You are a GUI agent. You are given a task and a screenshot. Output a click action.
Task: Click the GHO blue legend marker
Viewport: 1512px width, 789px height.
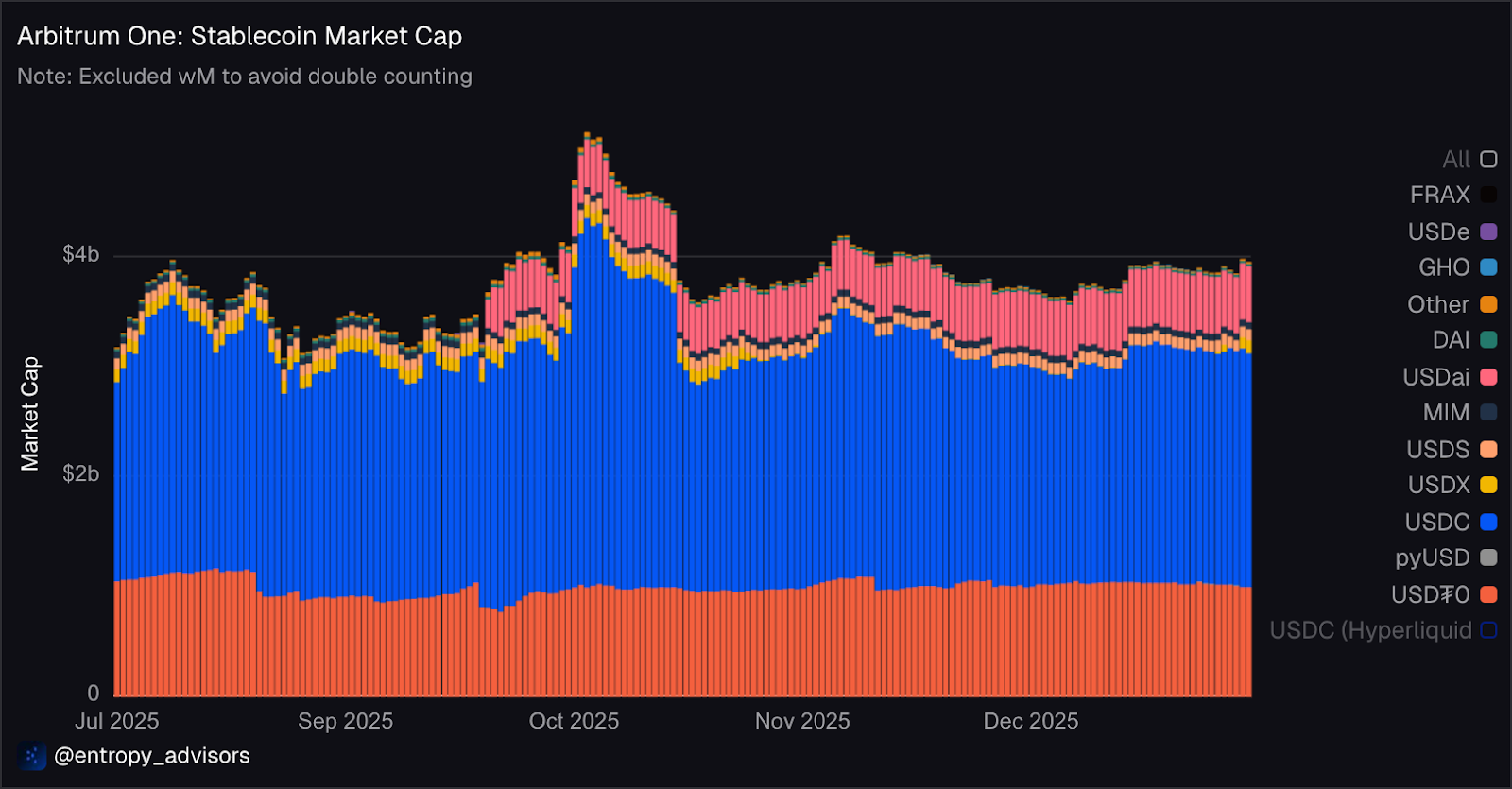click(x=1488, y=267)
